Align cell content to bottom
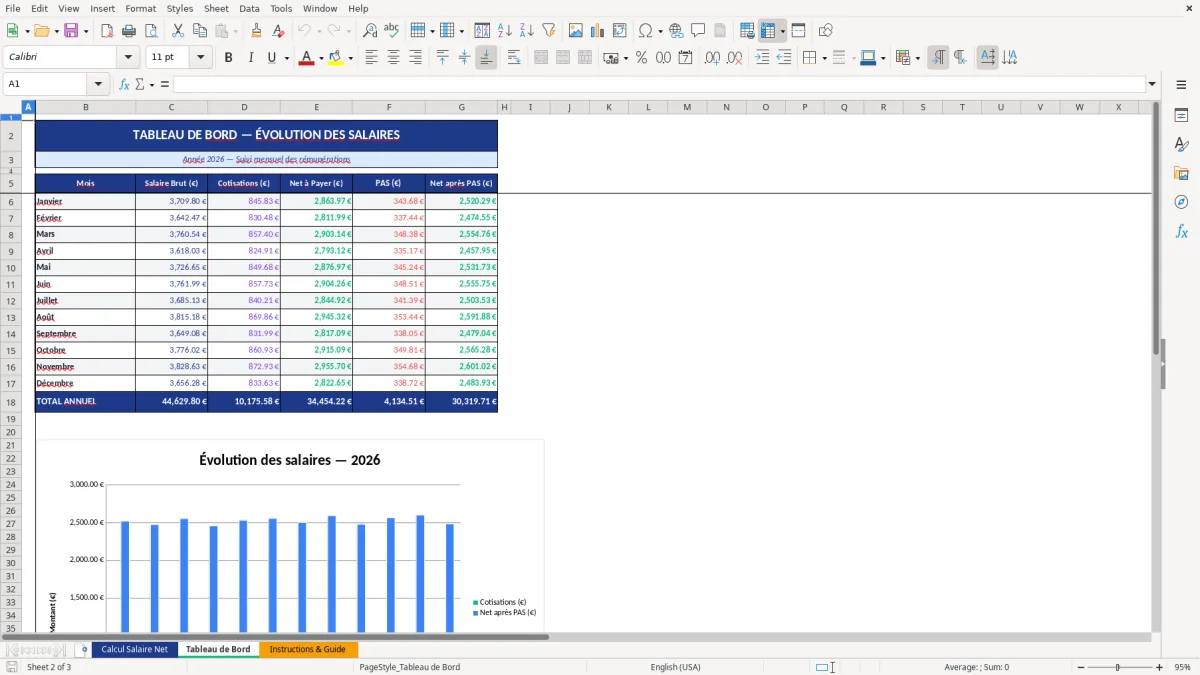 click(486, 58)
